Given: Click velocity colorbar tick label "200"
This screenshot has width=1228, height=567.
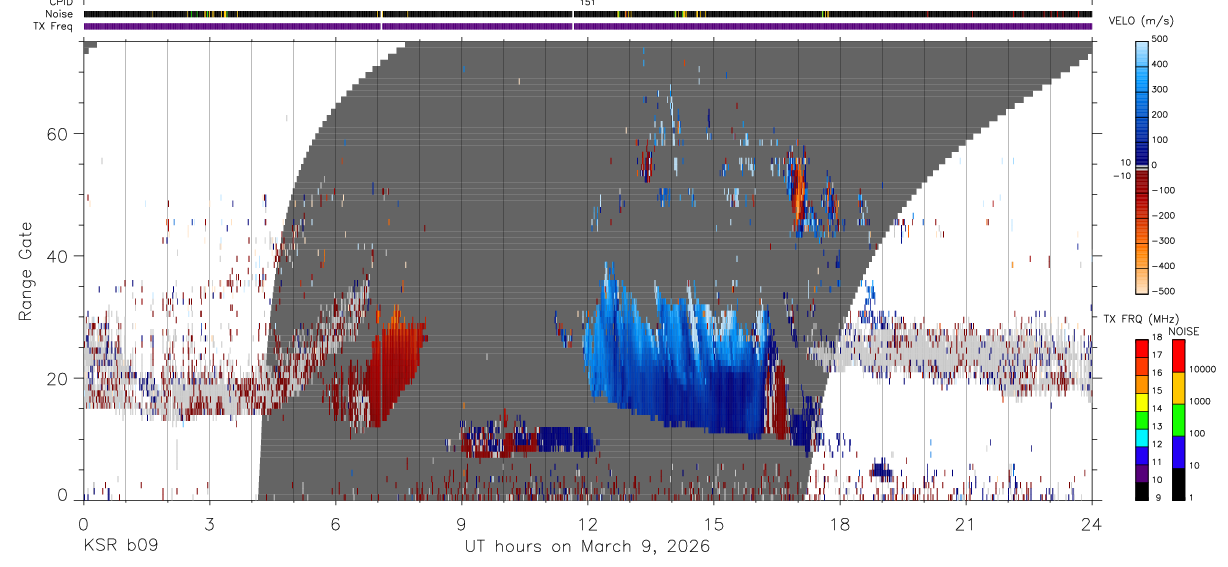Looking at the screenshot, I should (1161, 115).
